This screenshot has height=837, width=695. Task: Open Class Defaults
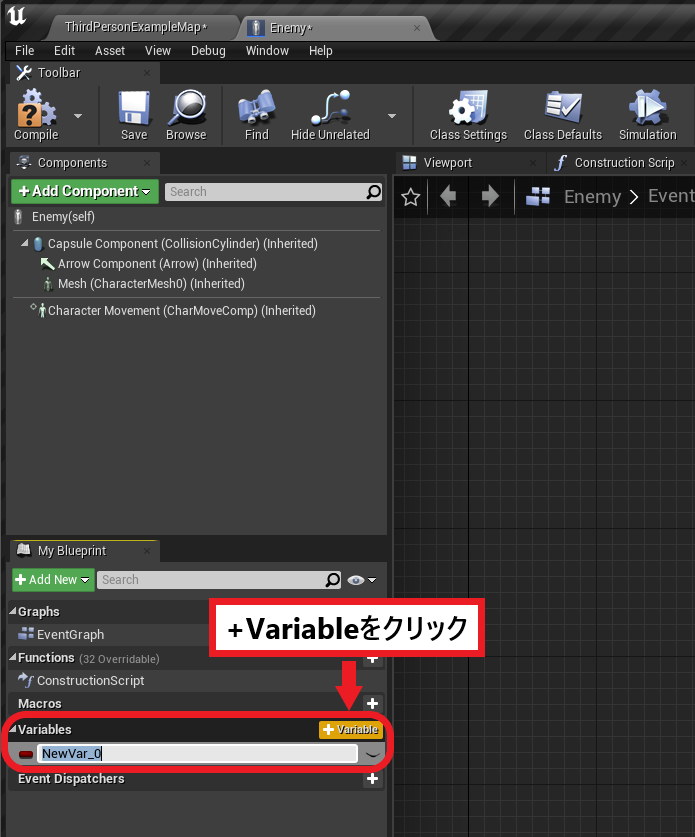(x=563, y=115)
